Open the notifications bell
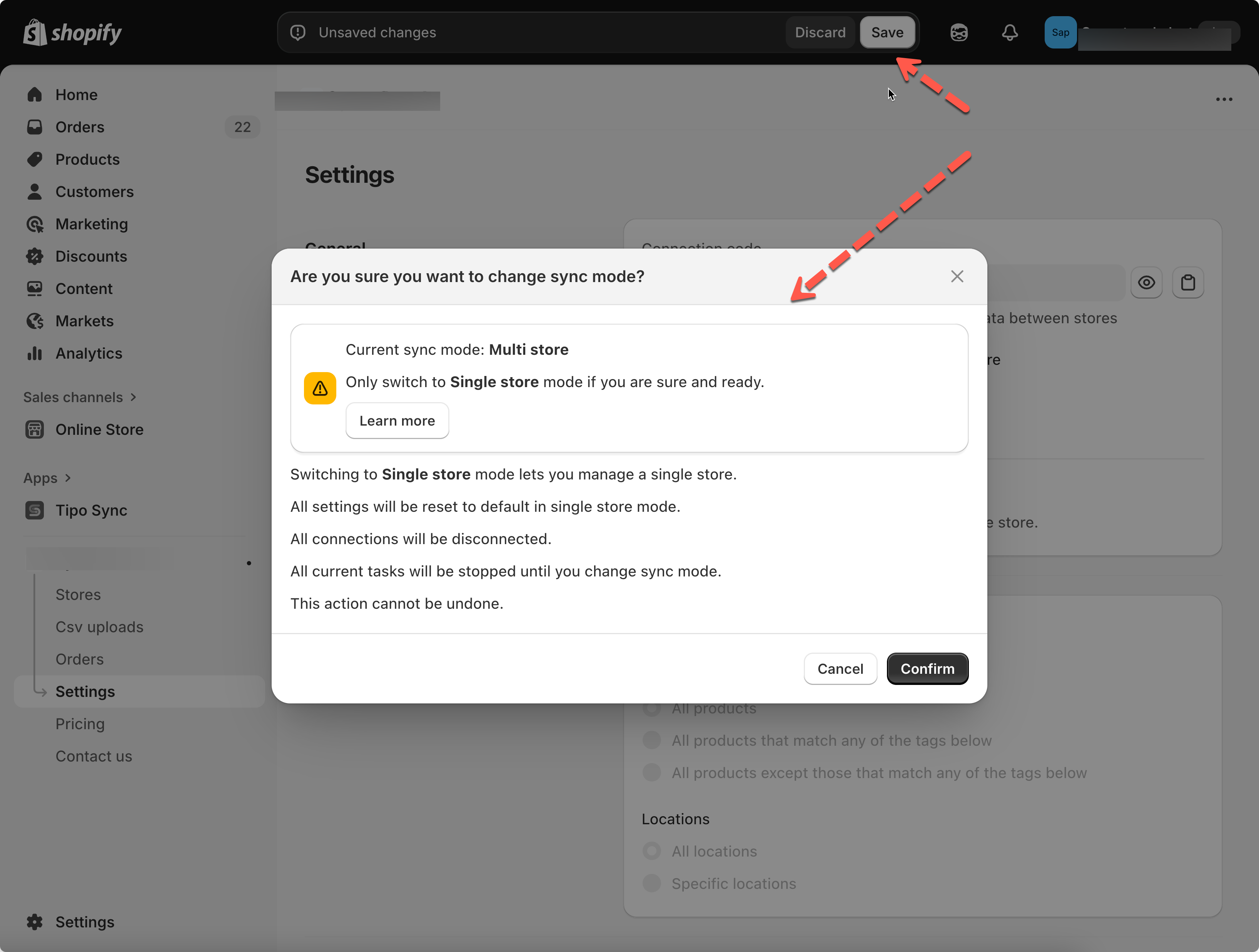The height and width of the screenshot is (952, 1259). [1010, 32]
